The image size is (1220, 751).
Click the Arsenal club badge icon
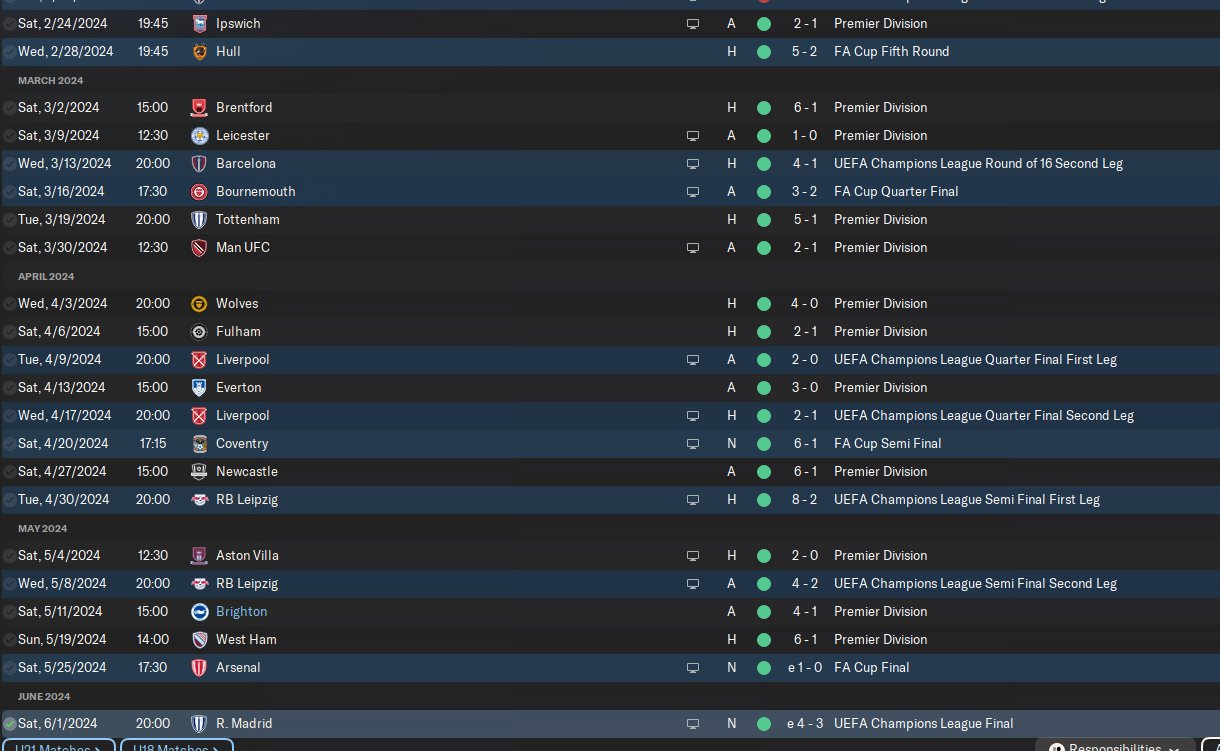tap(199, 667)
